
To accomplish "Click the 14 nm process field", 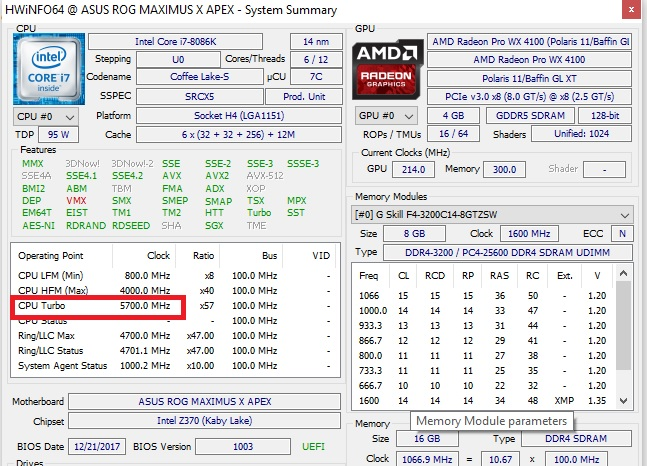I will (x=316, y=42).
